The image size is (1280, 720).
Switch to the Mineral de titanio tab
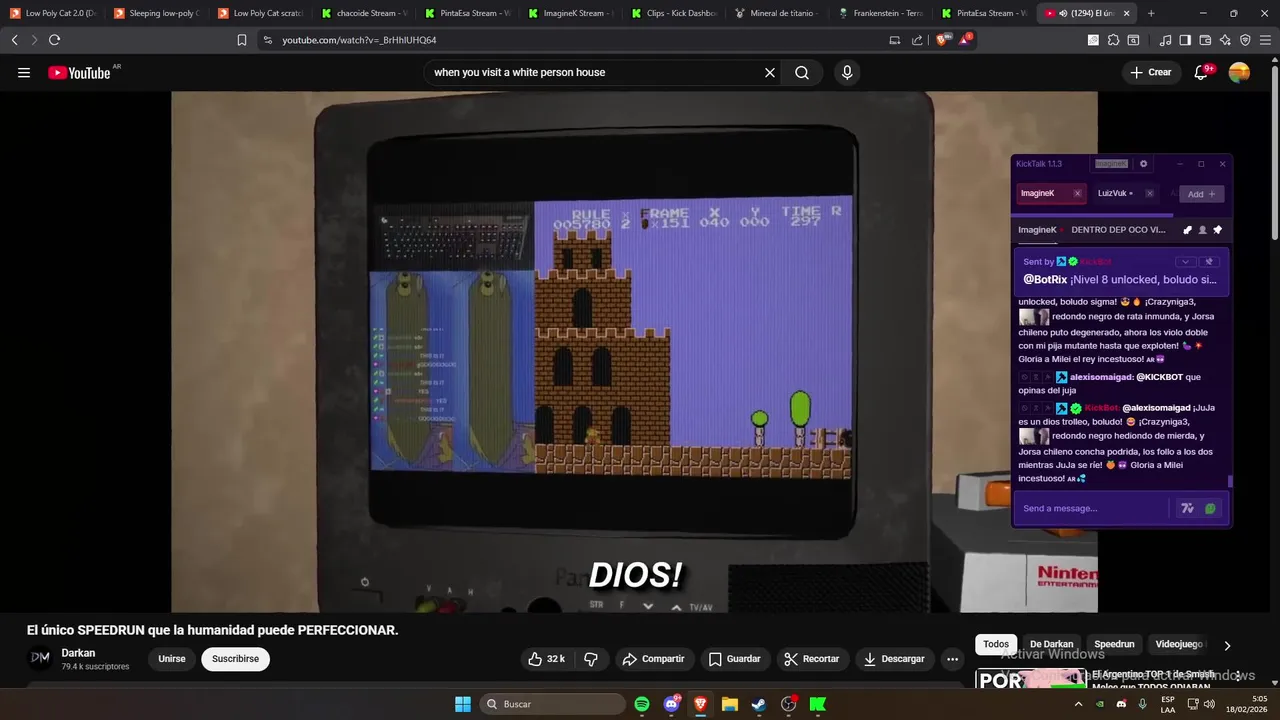coord(778,13)
